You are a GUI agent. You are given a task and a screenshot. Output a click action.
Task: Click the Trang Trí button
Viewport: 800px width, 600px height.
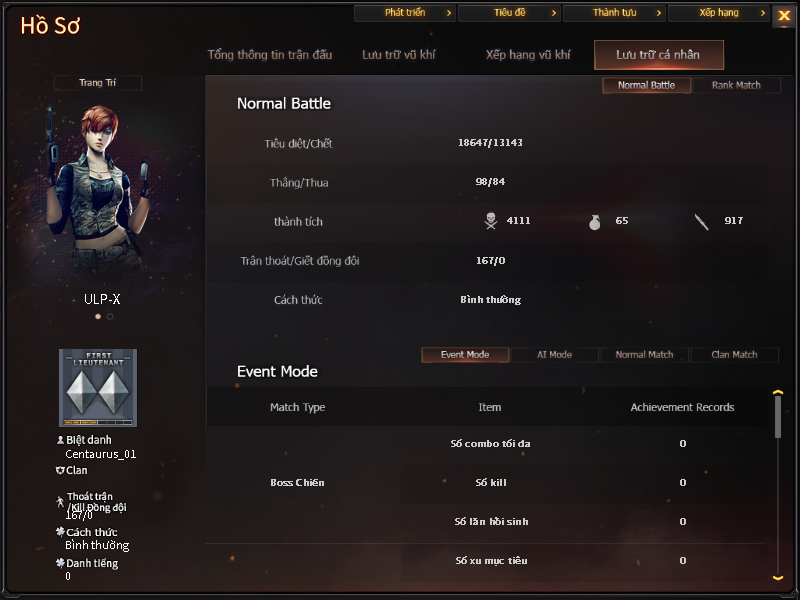[97, 83]
